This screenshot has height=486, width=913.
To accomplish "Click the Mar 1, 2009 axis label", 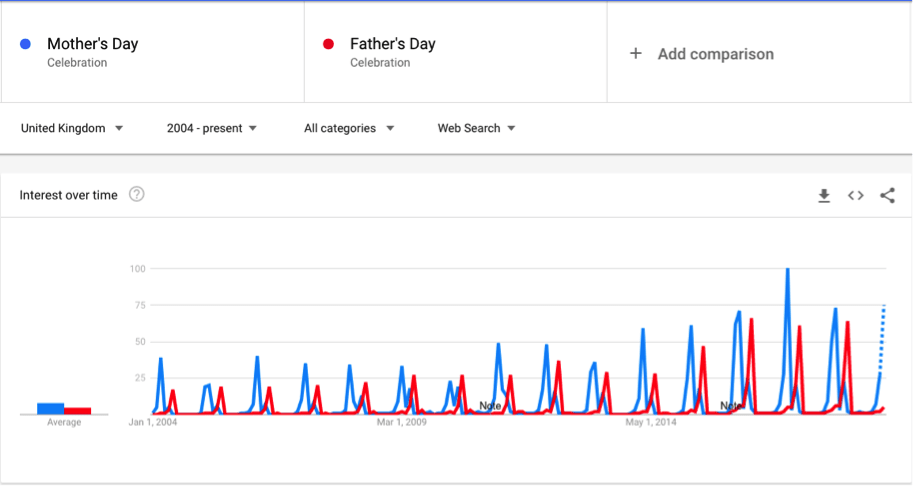I will pyautogui.click(x=402, y=422).
